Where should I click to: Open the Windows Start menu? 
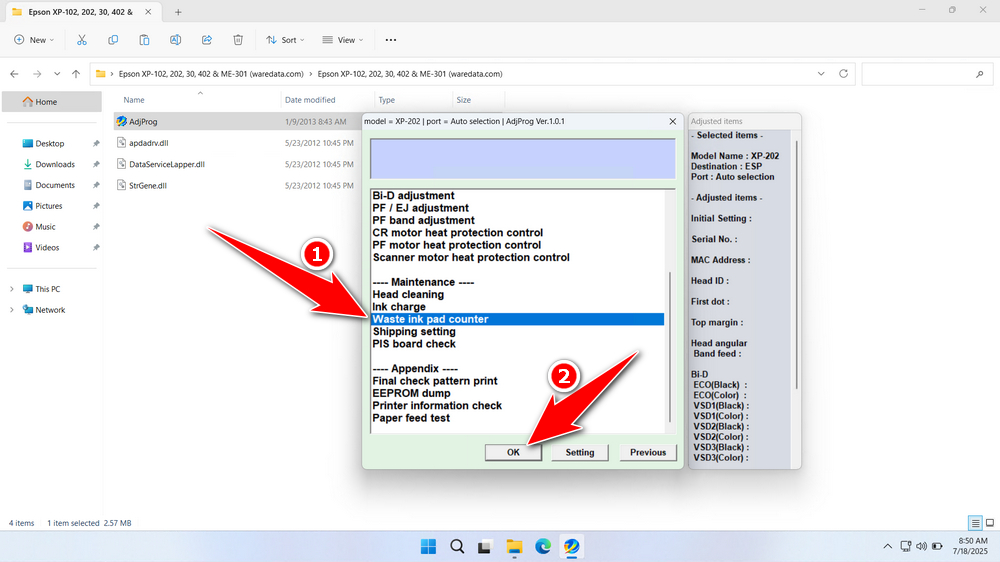click(429, 547)
